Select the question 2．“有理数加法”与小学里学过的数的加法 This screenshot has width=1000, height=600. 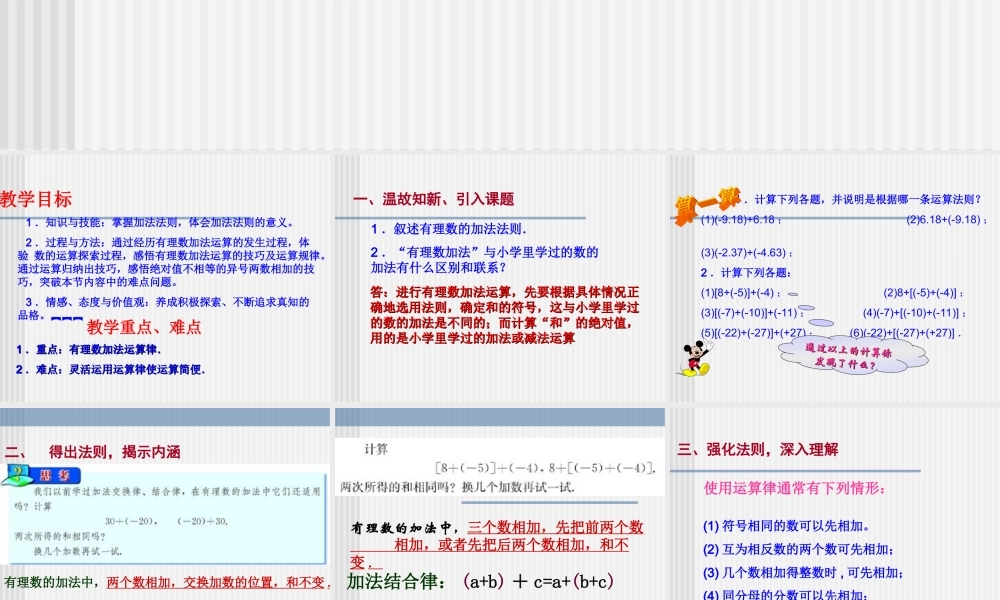tap(485, 260)
